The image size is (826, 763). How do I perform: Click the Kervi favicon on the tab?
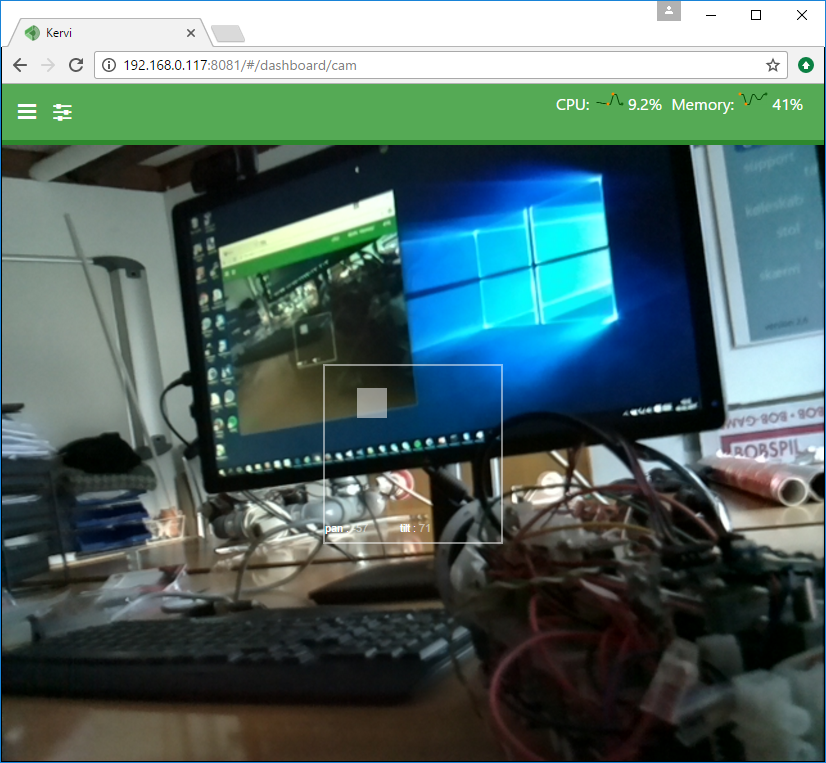(32, 33)
